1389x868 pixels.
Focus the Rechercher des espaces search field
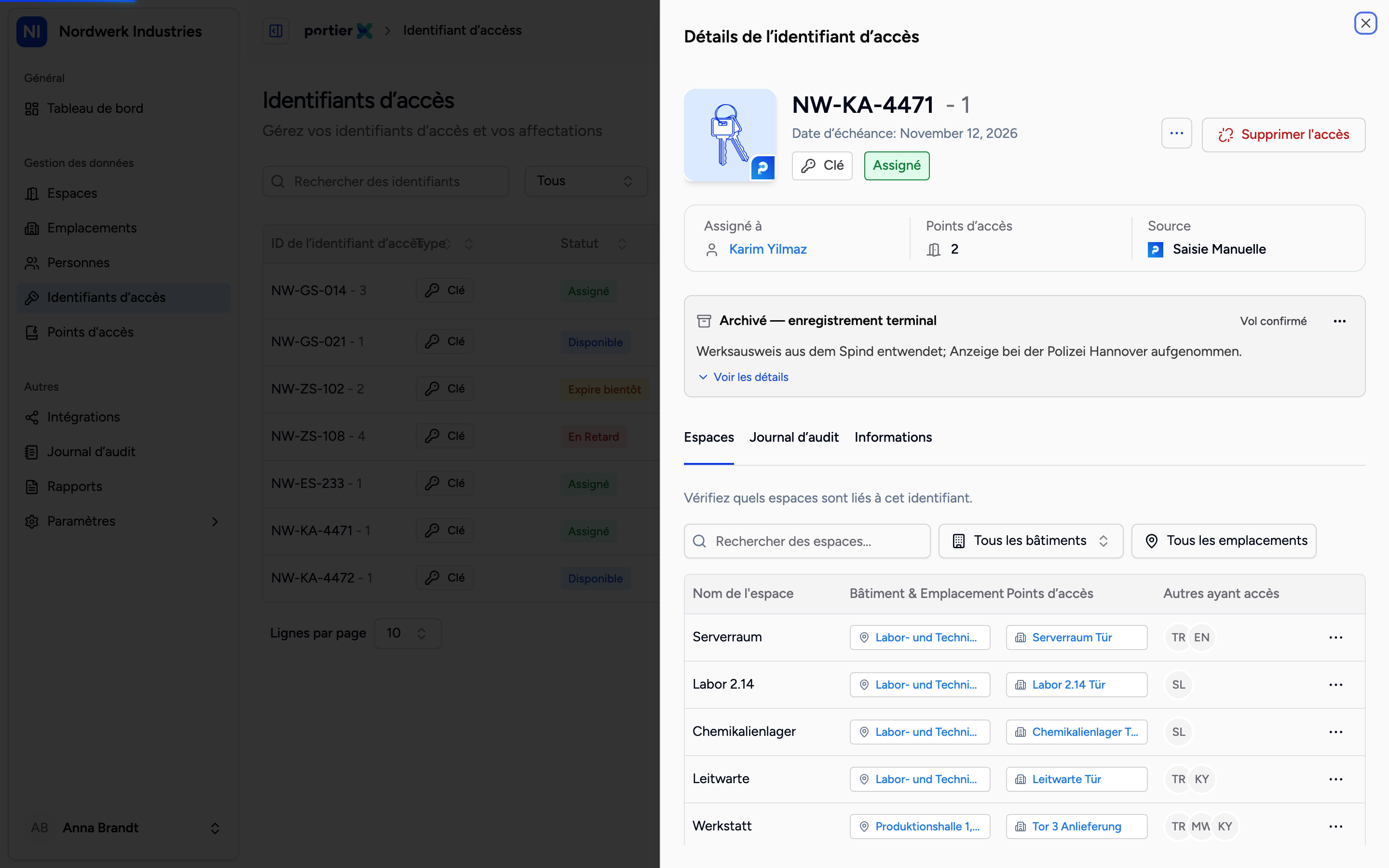point(807,541)
